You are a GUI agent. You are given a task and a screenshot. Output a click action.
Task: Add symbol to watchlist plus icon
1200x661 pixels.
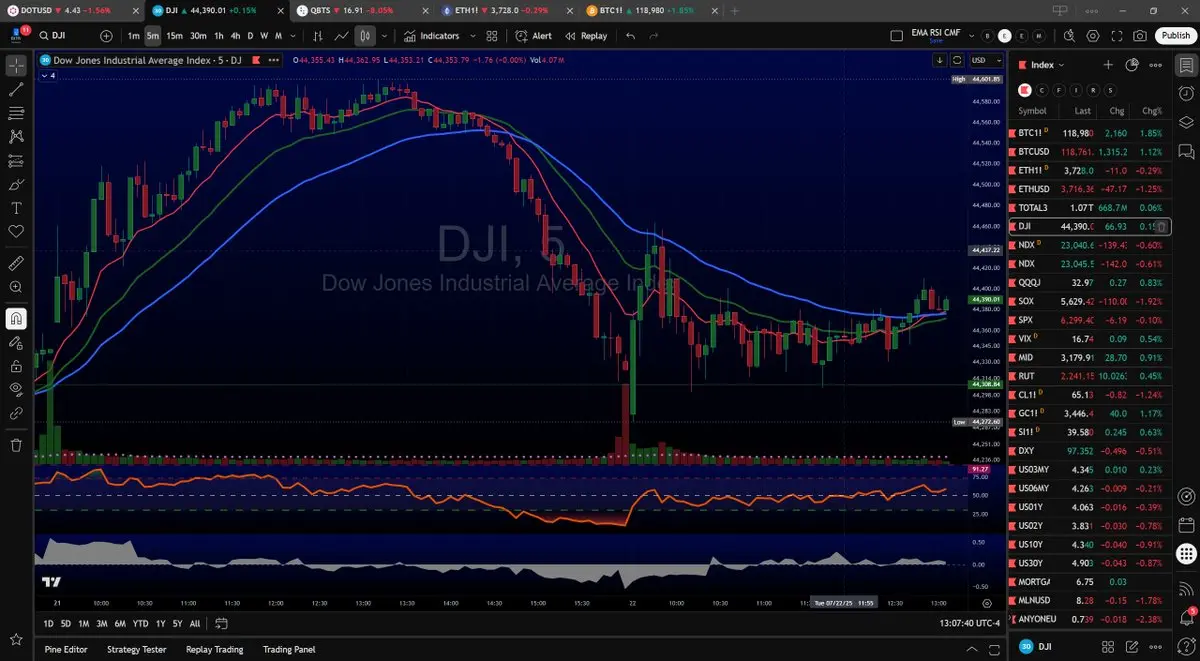[x=1107, y=65]
